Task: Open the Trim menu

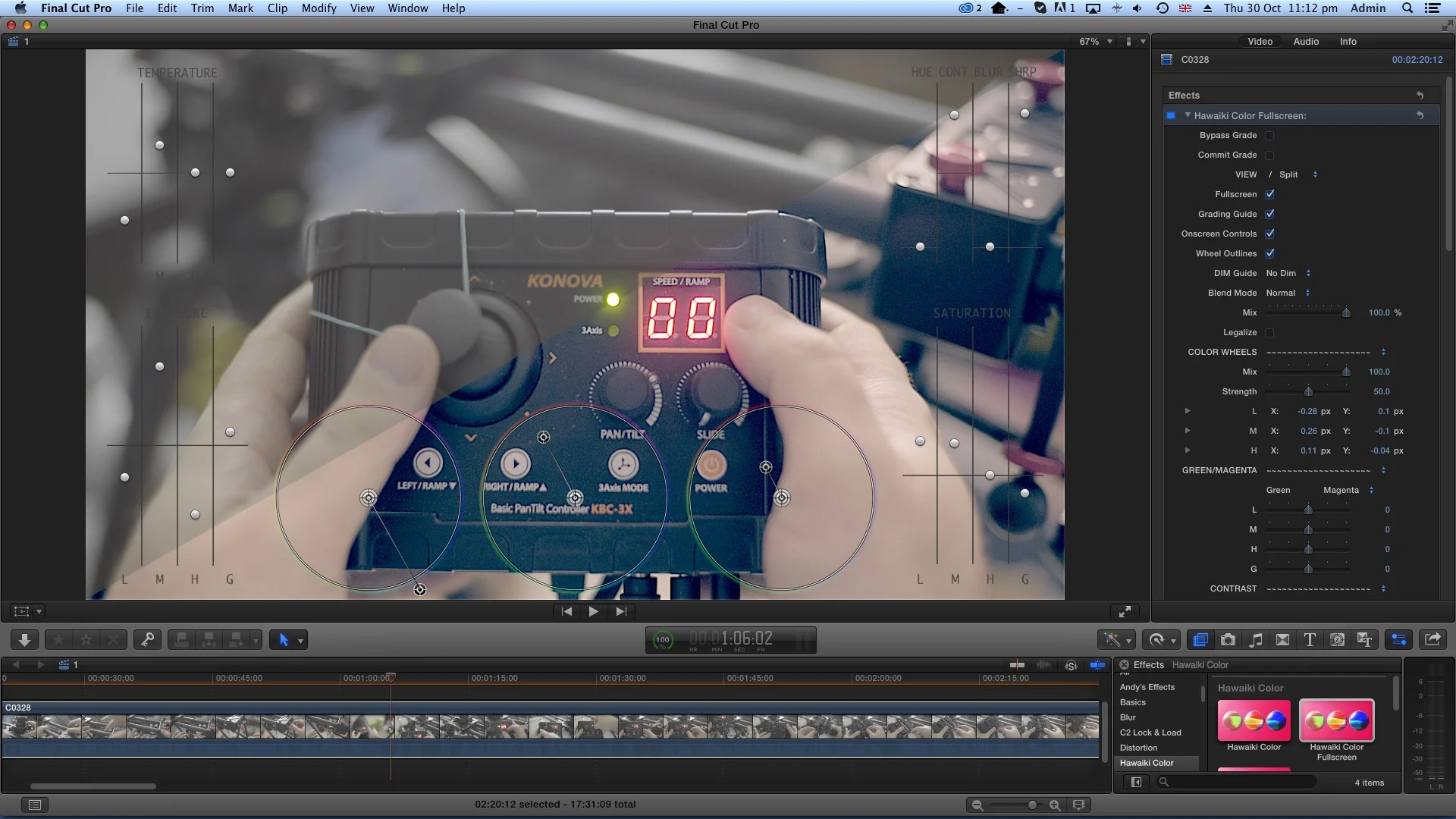Action: tap(202, 8)
